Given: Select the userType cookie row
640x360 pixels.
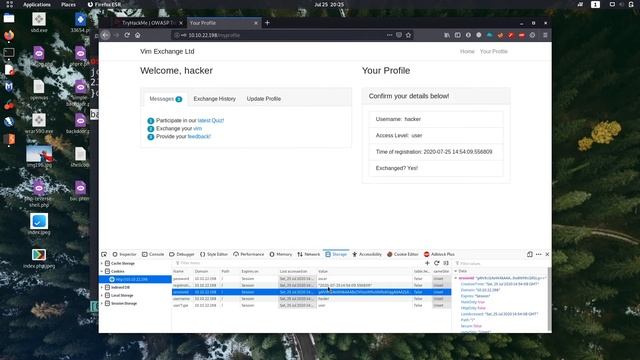Looking at the screenshot, I should 311,305.
